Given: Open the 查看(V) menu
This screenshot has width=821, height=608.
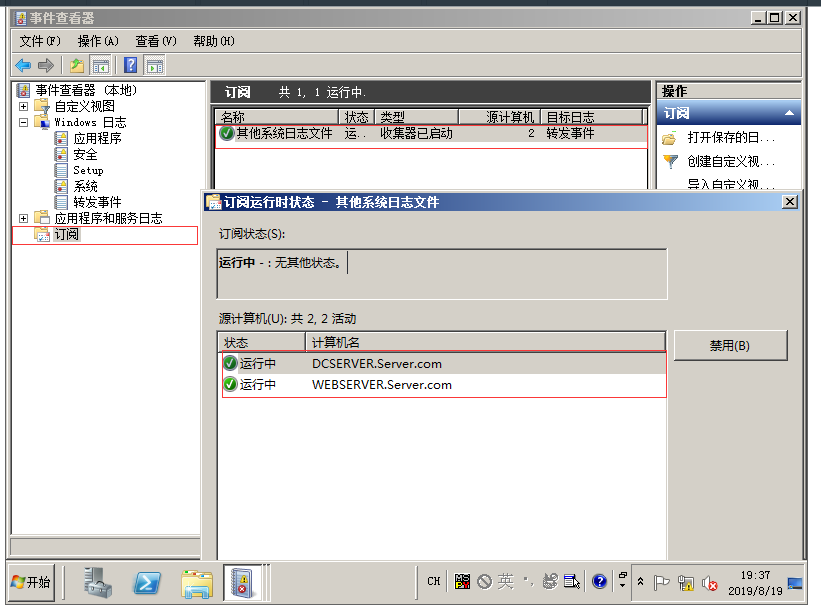Looking at the screenshot, I should [x=155, y=41].
